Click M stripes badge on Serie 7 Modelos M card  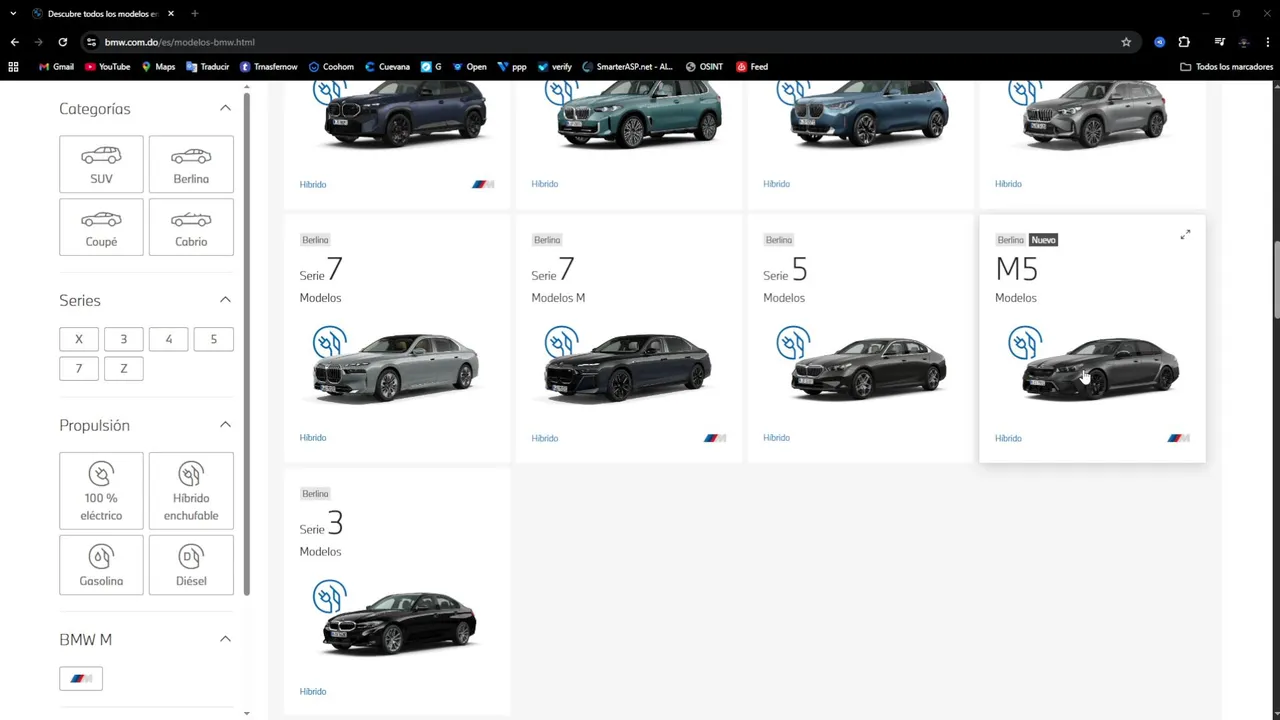pos(715,438)
